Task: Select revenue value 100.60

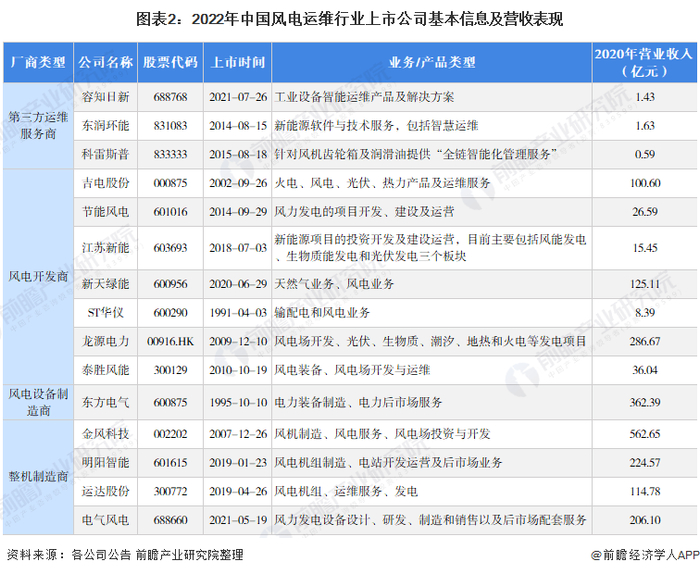Action: coord(645,183)
